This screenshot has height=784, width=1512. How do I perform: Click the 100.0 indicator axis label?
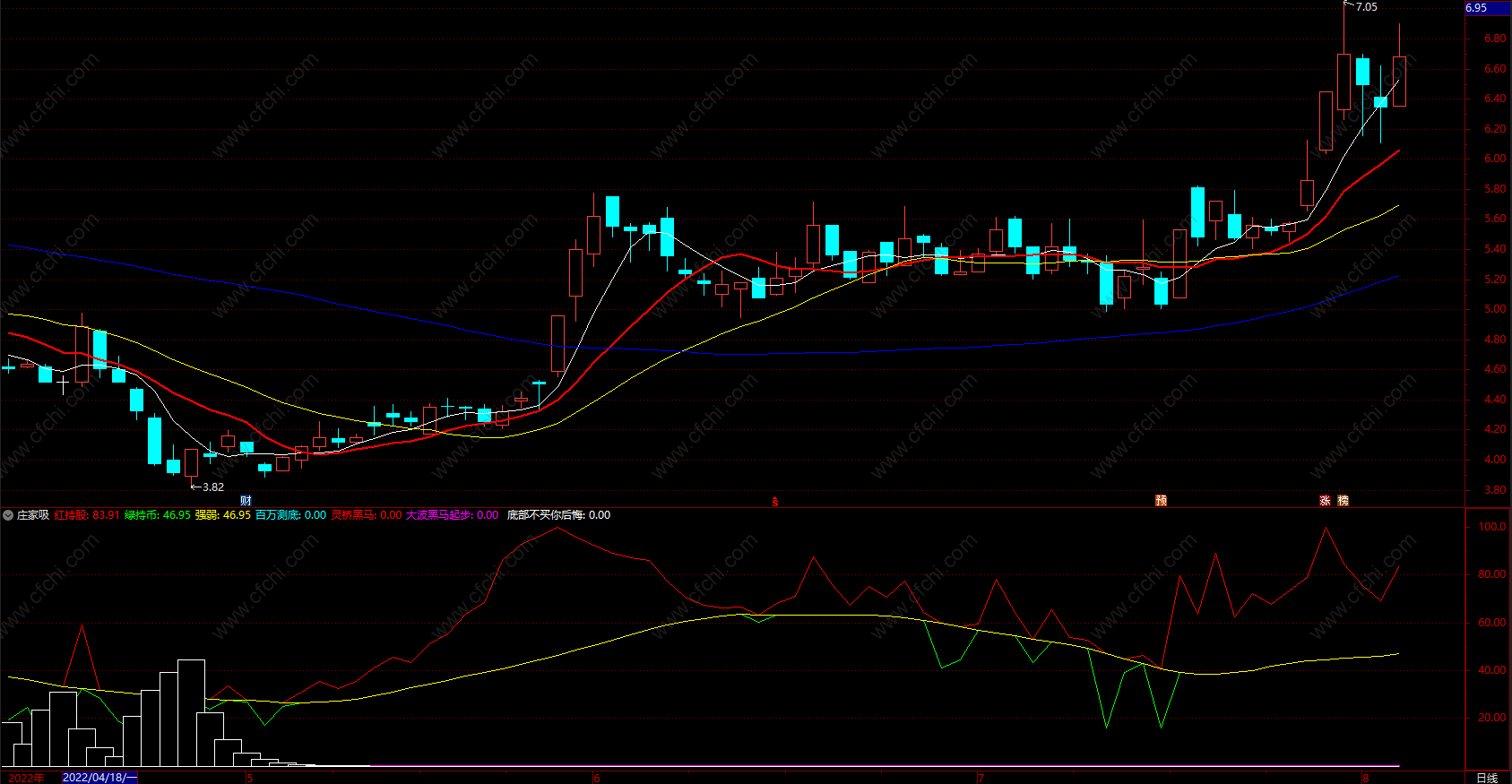coord(1492,527)
